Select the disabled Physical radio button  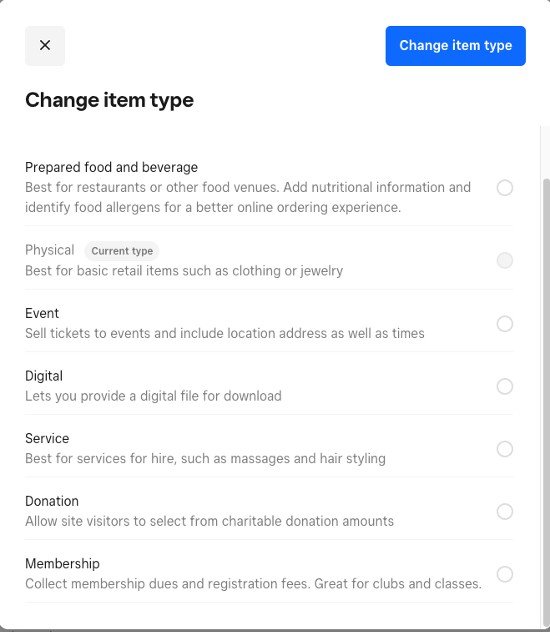pos(504,260)
